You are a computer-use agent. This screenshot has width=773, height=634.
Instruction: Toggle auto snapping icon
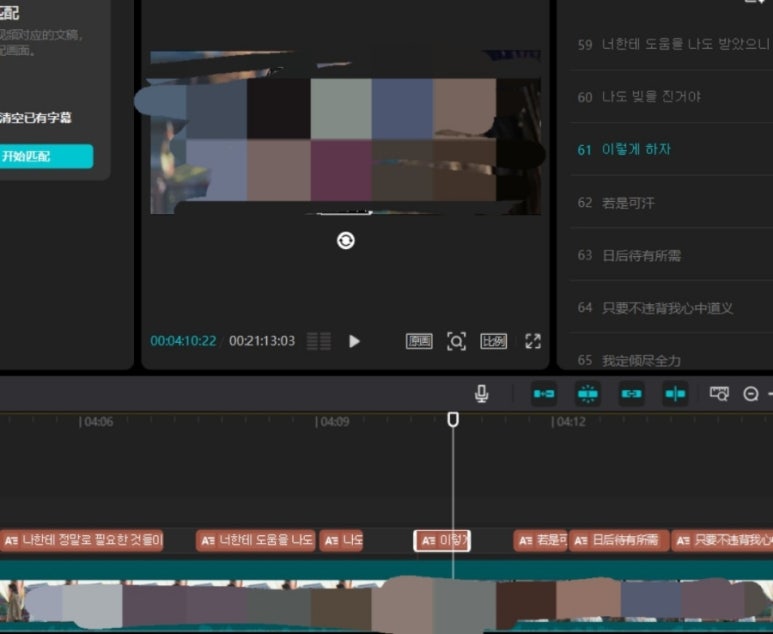click(588, 394)
